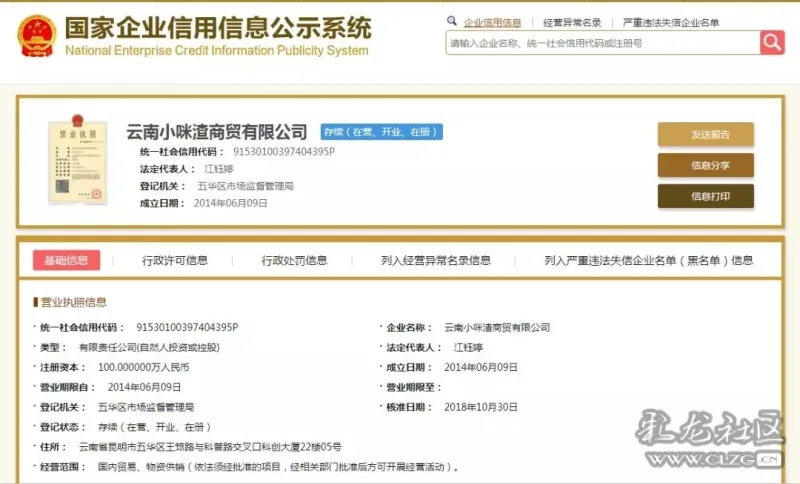Switch to the 行政许可信息 tab
The width and height of the screenshot is (800, 484).
[x=175, y=261]
